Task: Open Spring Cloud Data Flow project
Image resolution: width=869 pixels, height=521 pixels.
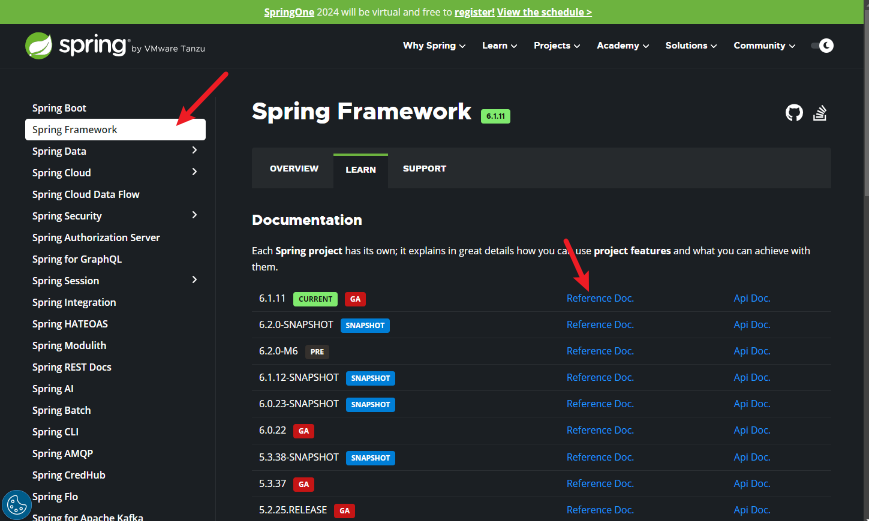Action: coord(86,195)
